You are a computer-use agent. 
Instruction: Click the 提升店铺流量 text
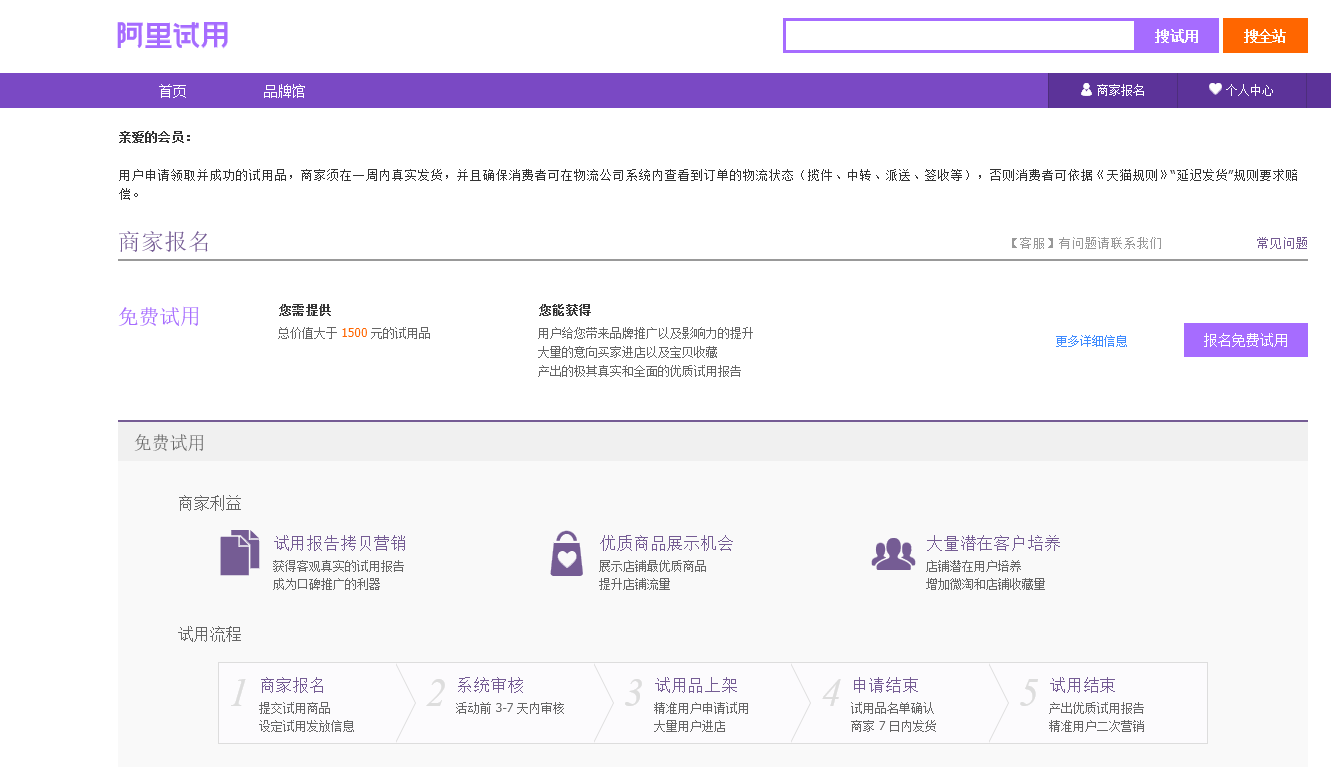coord(635,585)
